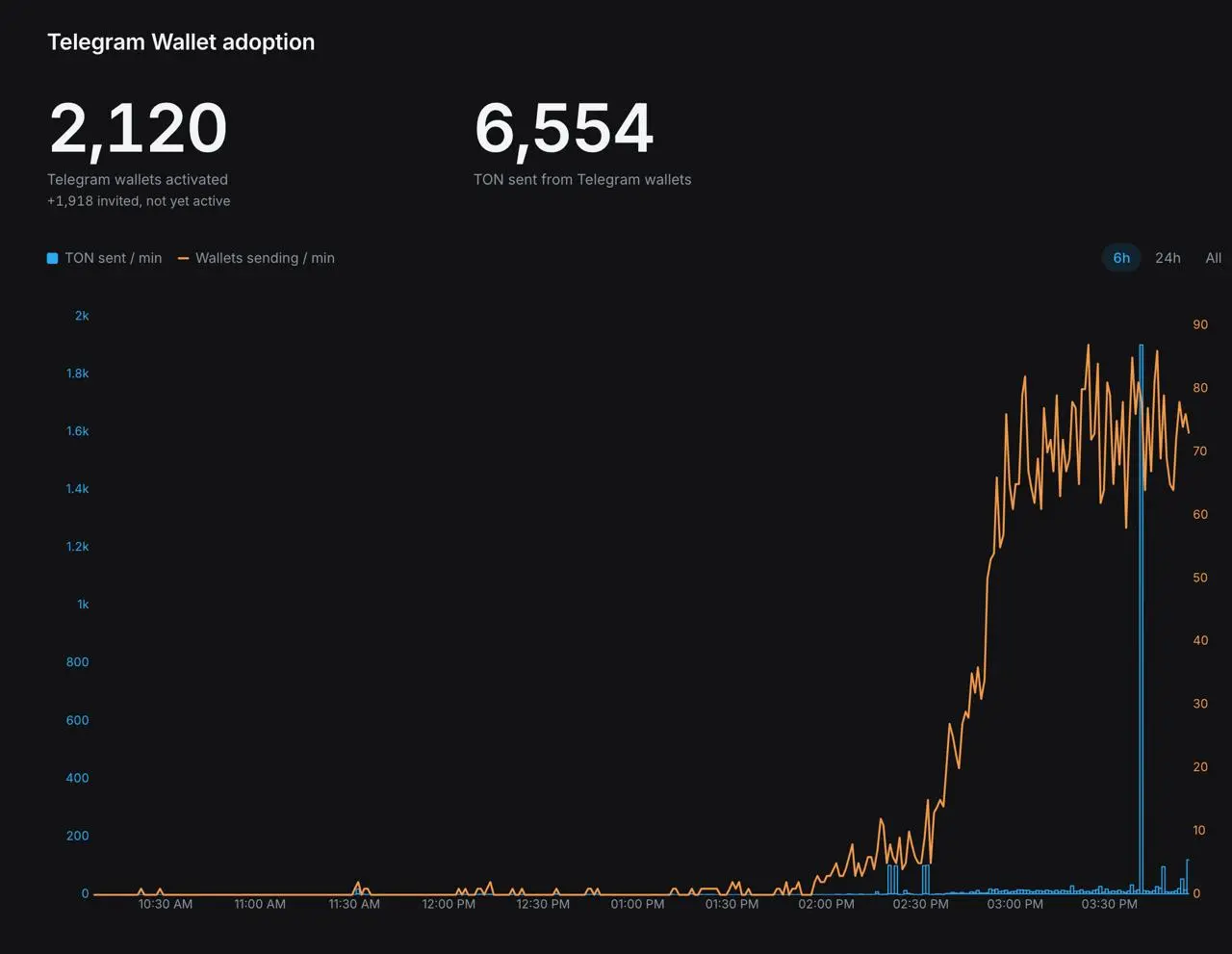The height and width of the screenshot is (954, 1232).
Task: Click the 'Telegram wallets activated' label
Action: 138,179
